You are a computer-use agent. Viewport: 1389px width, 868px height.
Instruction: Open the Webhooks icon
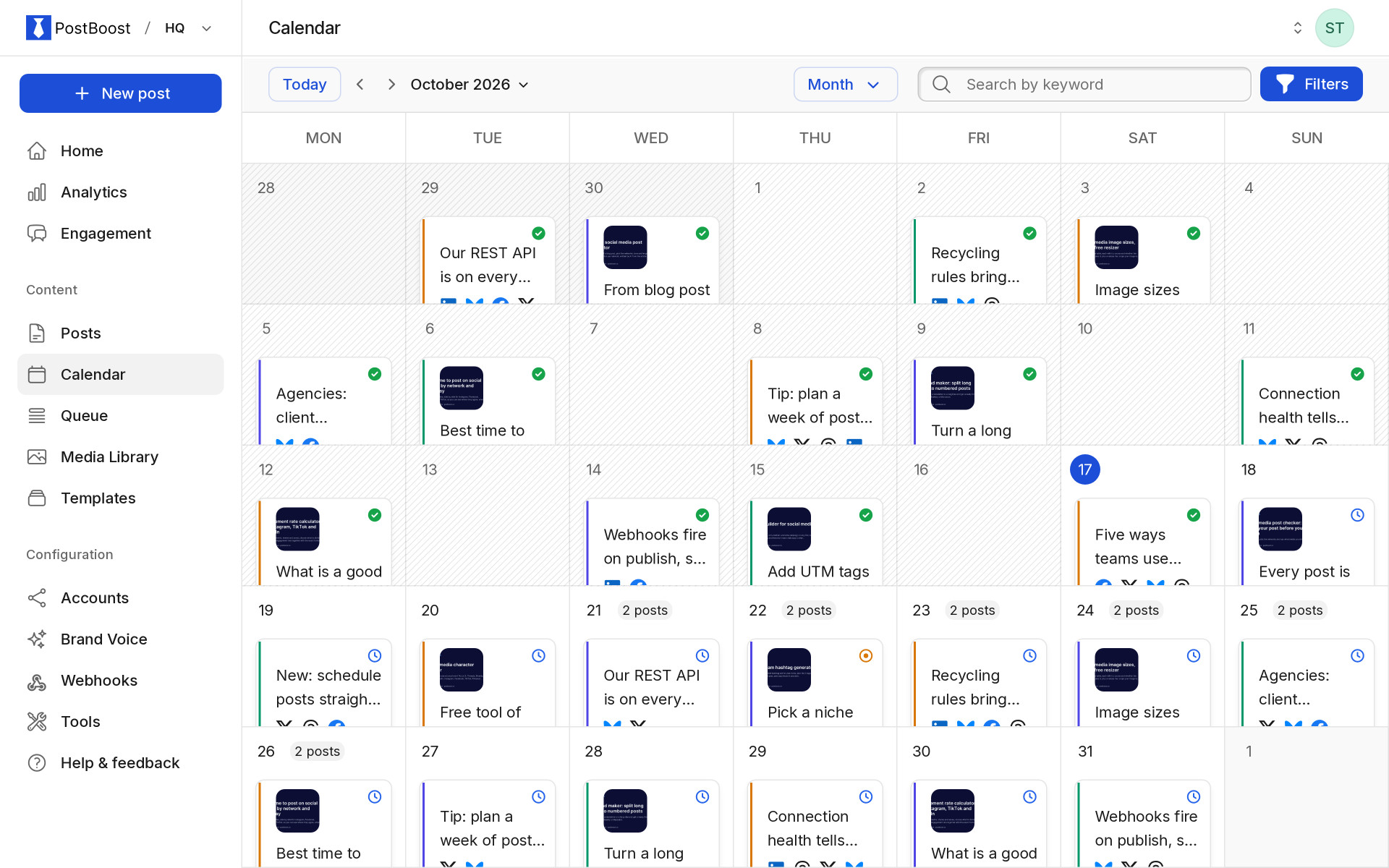click(x=37, y=680)
